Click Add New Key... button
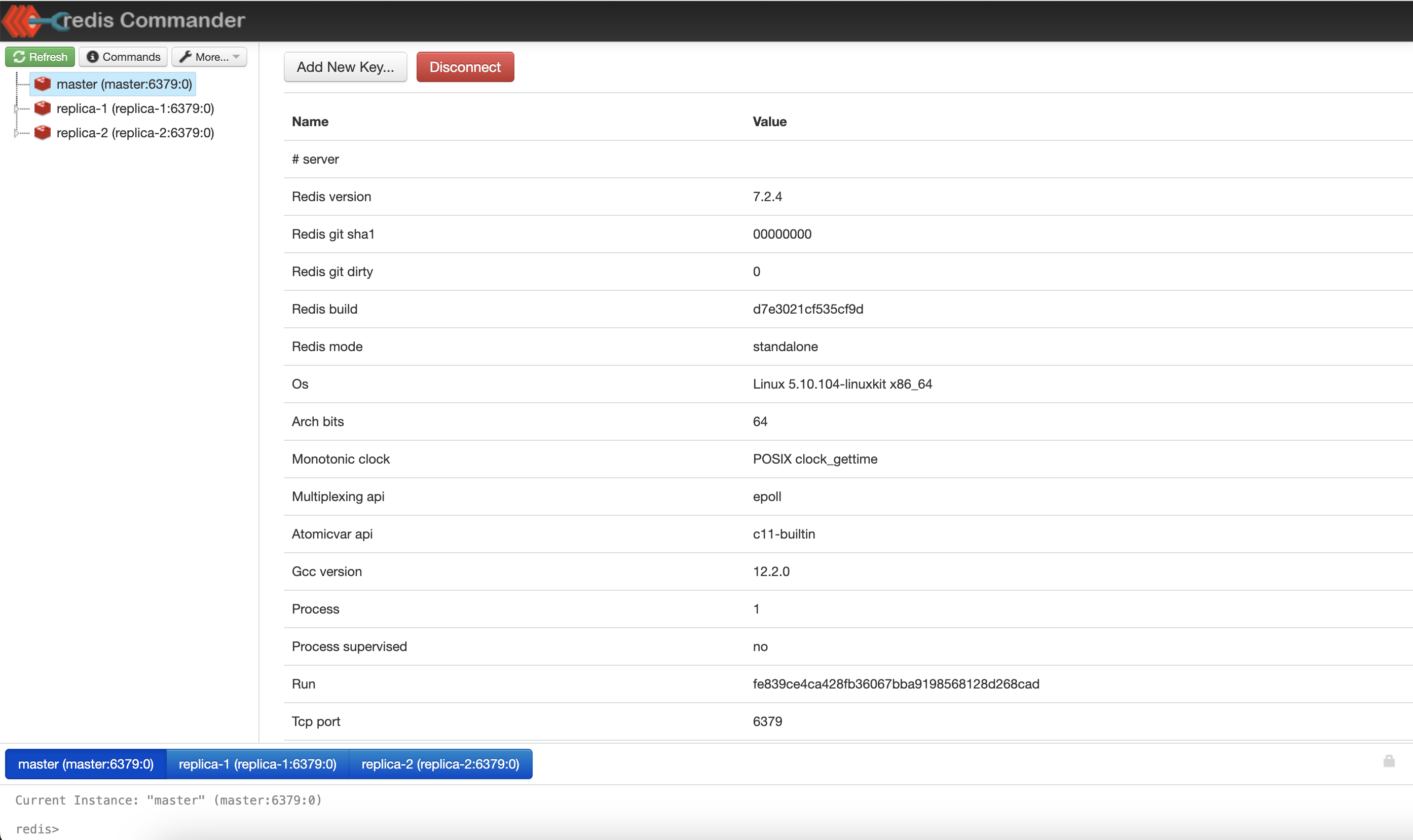The height and width of the screenshot is (840, 1413). [x=345, y=67]
